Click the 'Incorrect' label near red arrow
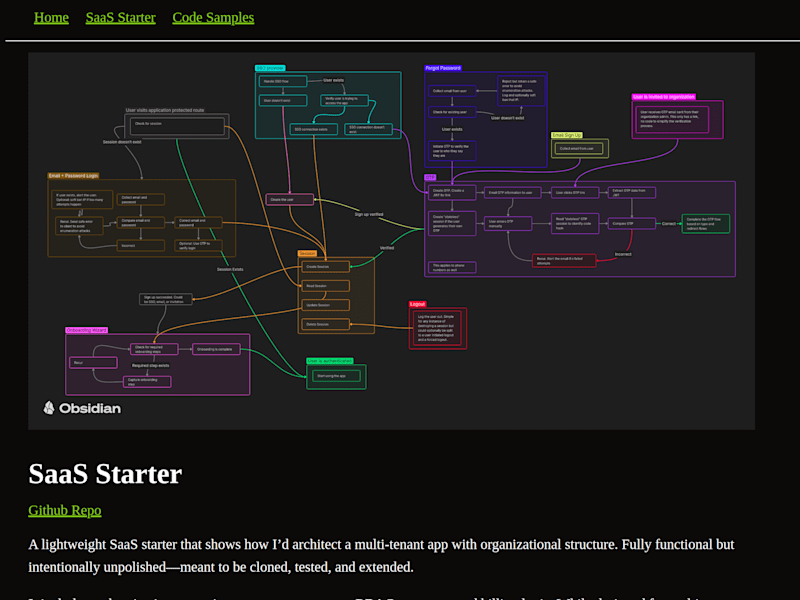Image resolution: width=800 pixels, height=600 pixels. click(623, 254)
